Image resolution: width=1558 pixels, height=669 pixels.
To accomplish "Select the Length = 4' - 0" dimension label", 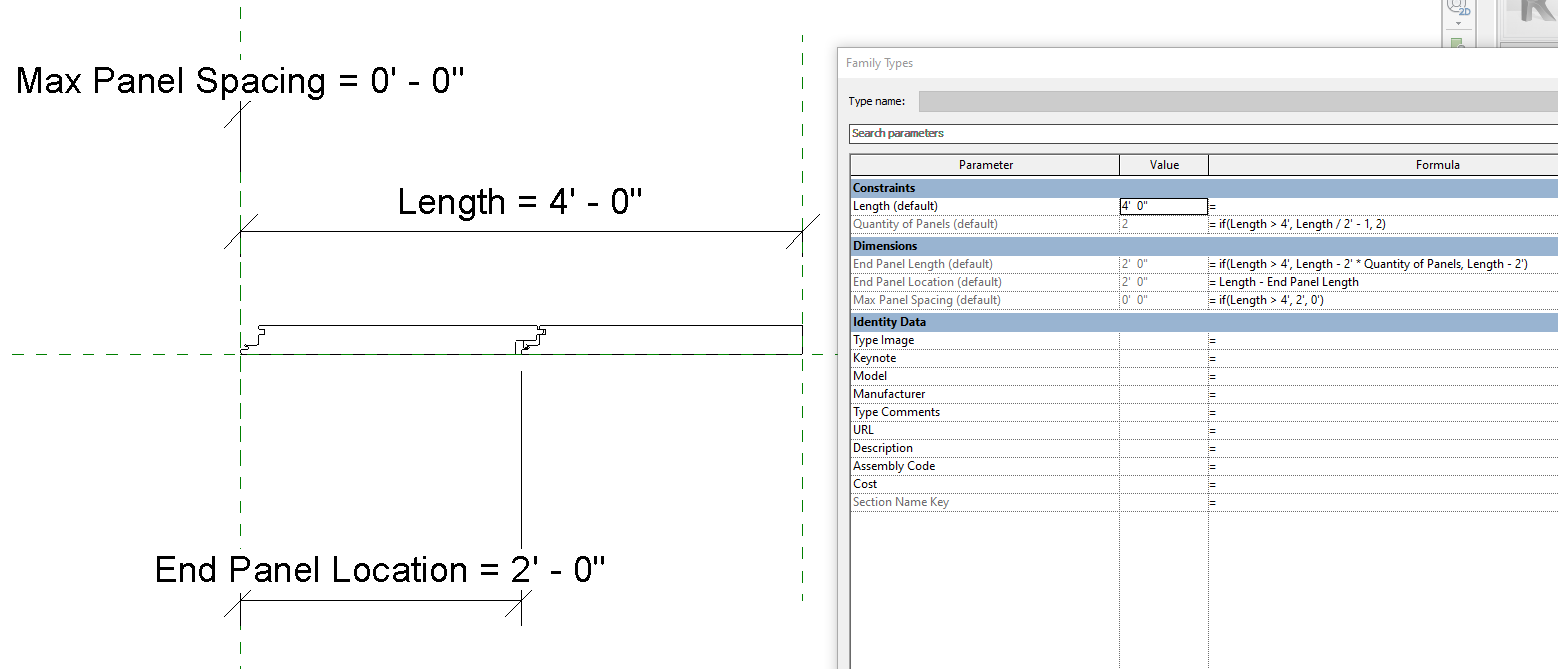I will click(x=520, y=202).
